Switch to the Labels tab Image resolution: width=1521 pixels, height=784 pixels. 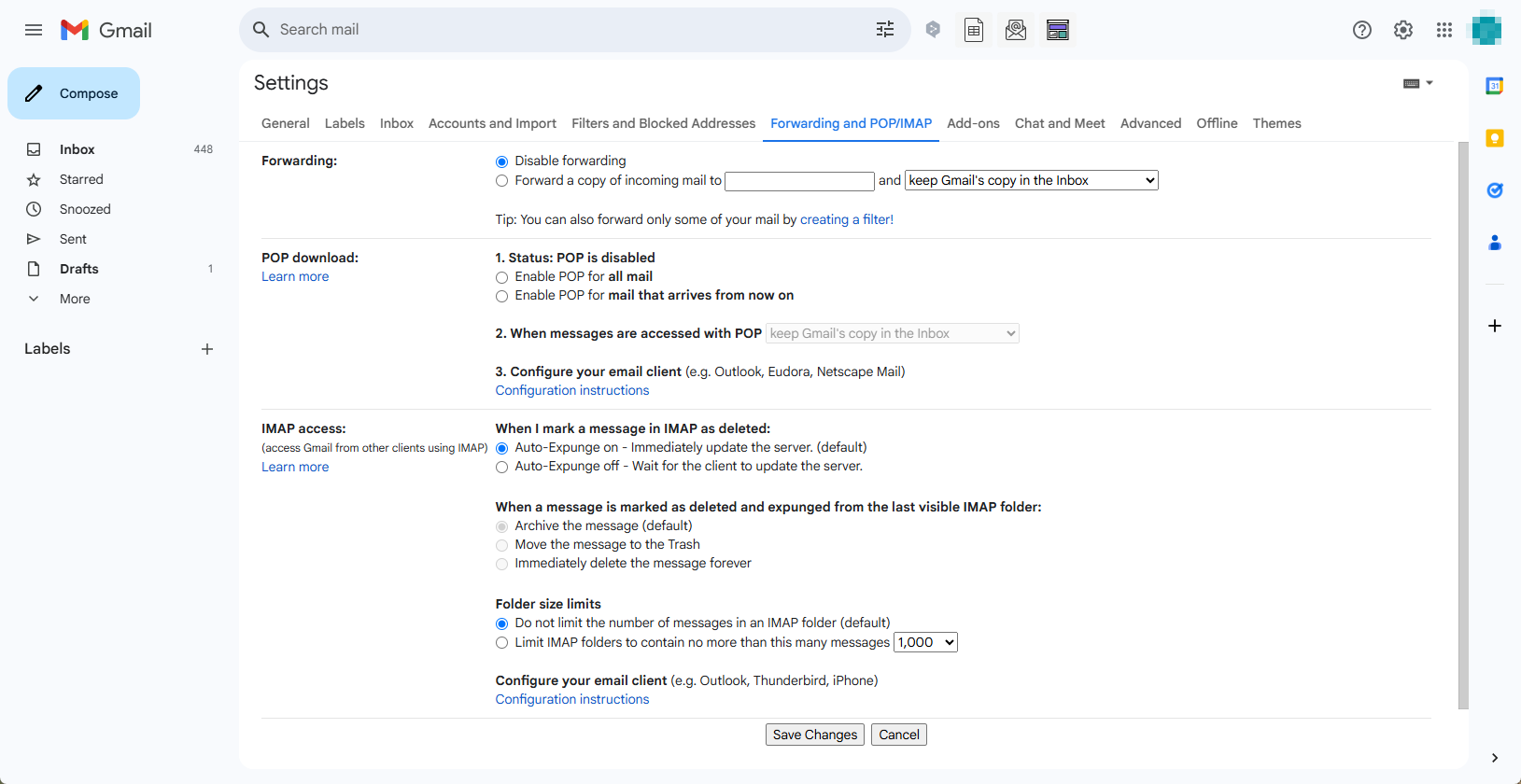click(x=345, y=123)
